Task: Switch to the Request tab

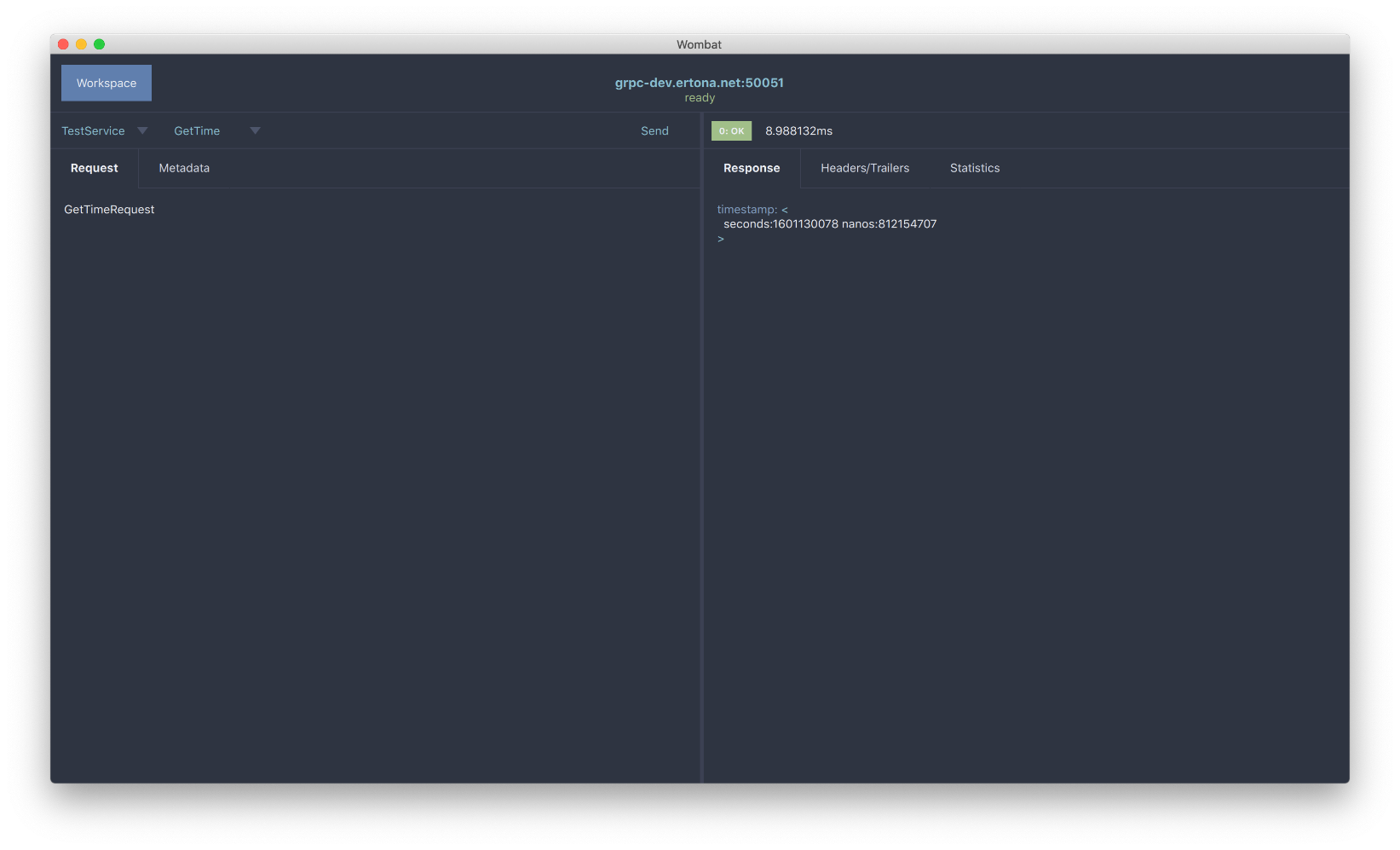Action: tap(94, 168)
